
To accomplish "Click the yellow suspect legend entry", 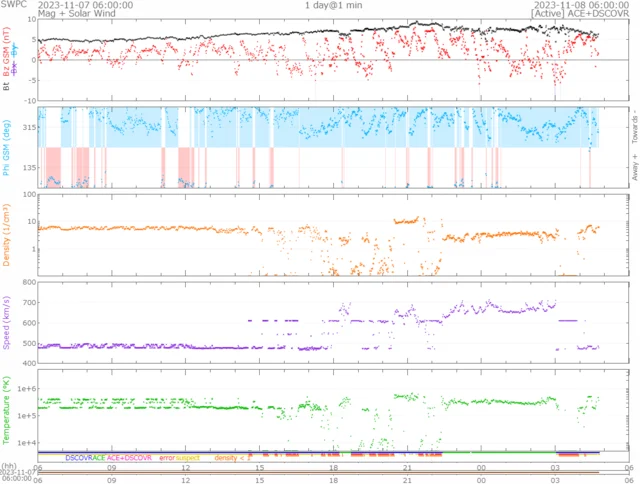I will pyautogui.click(x=188, y=457).
